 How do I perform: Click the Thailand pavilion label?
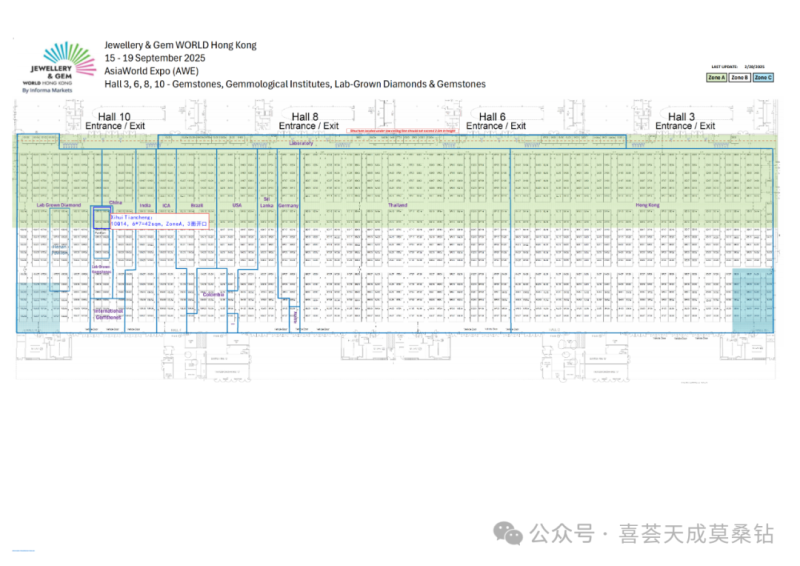(397, 205)
